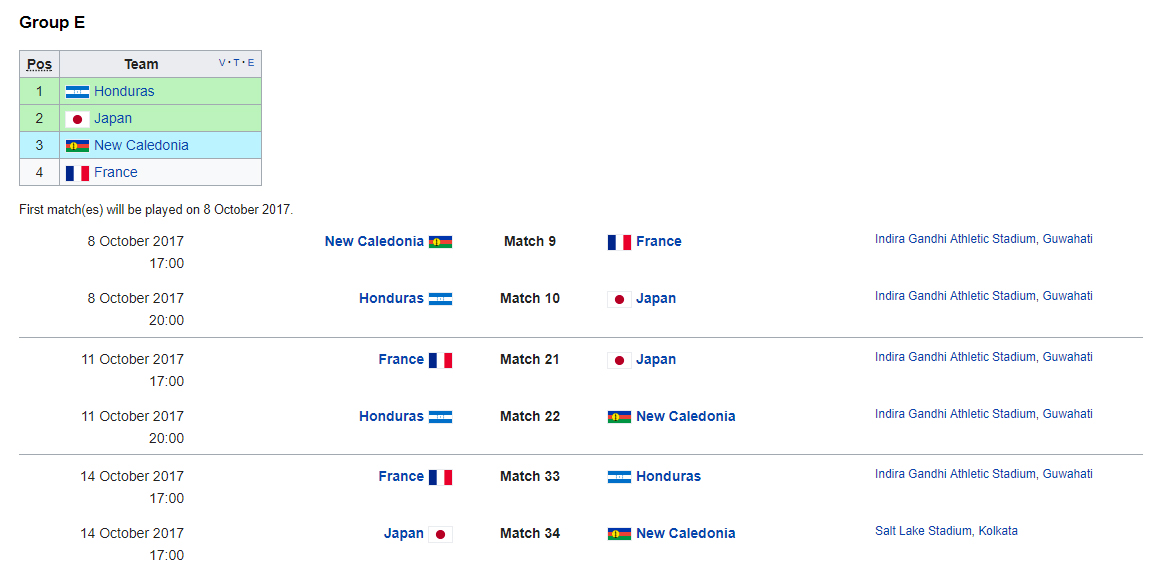Open New Caledonia team link in Match 9
Screen dimensions: 1162x570
[x=374, y=241]
